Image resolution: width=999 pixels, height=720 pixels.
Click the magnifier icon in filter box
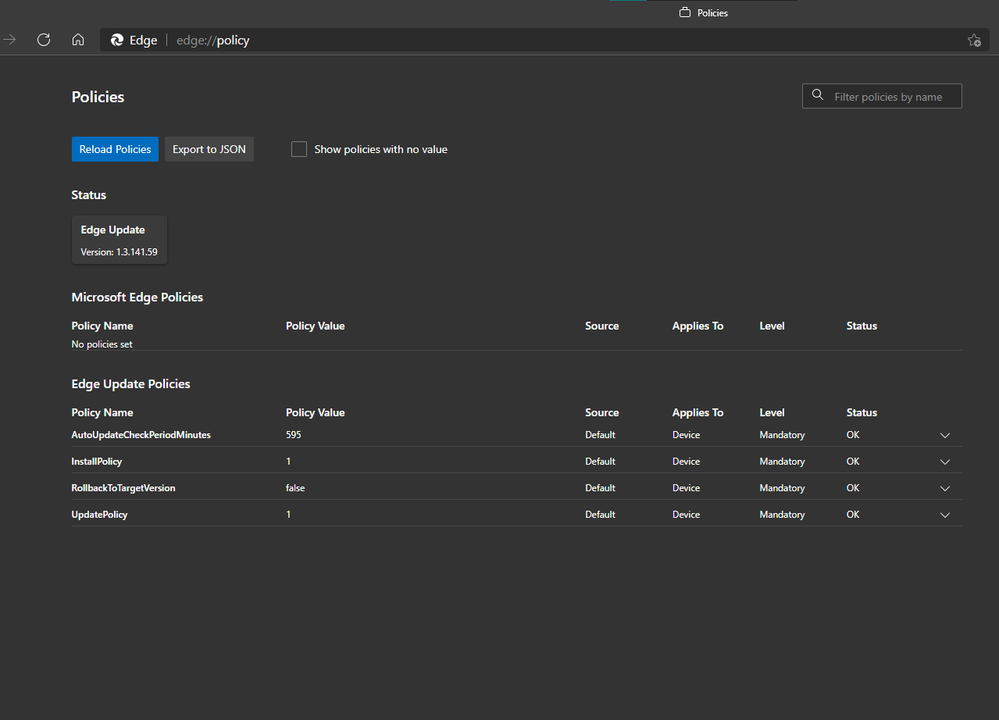817,95
